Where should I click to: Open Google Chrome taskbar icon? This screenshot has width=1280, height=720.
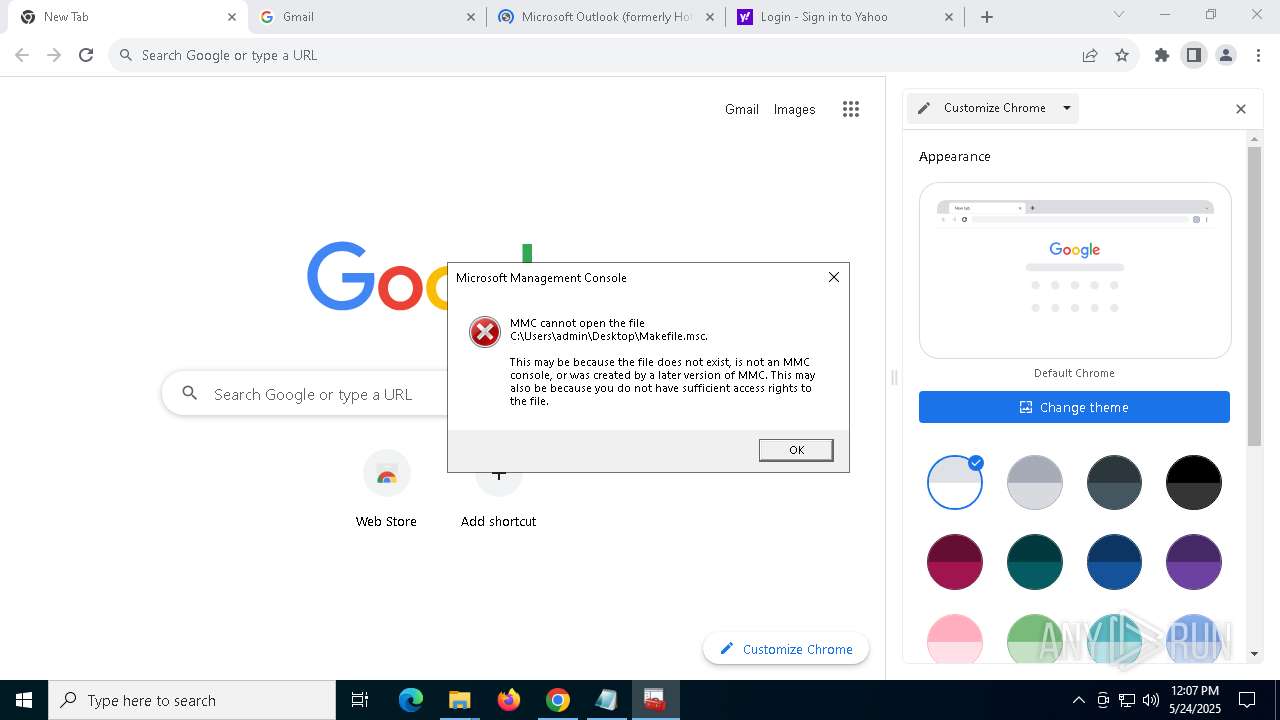(558, 700)
